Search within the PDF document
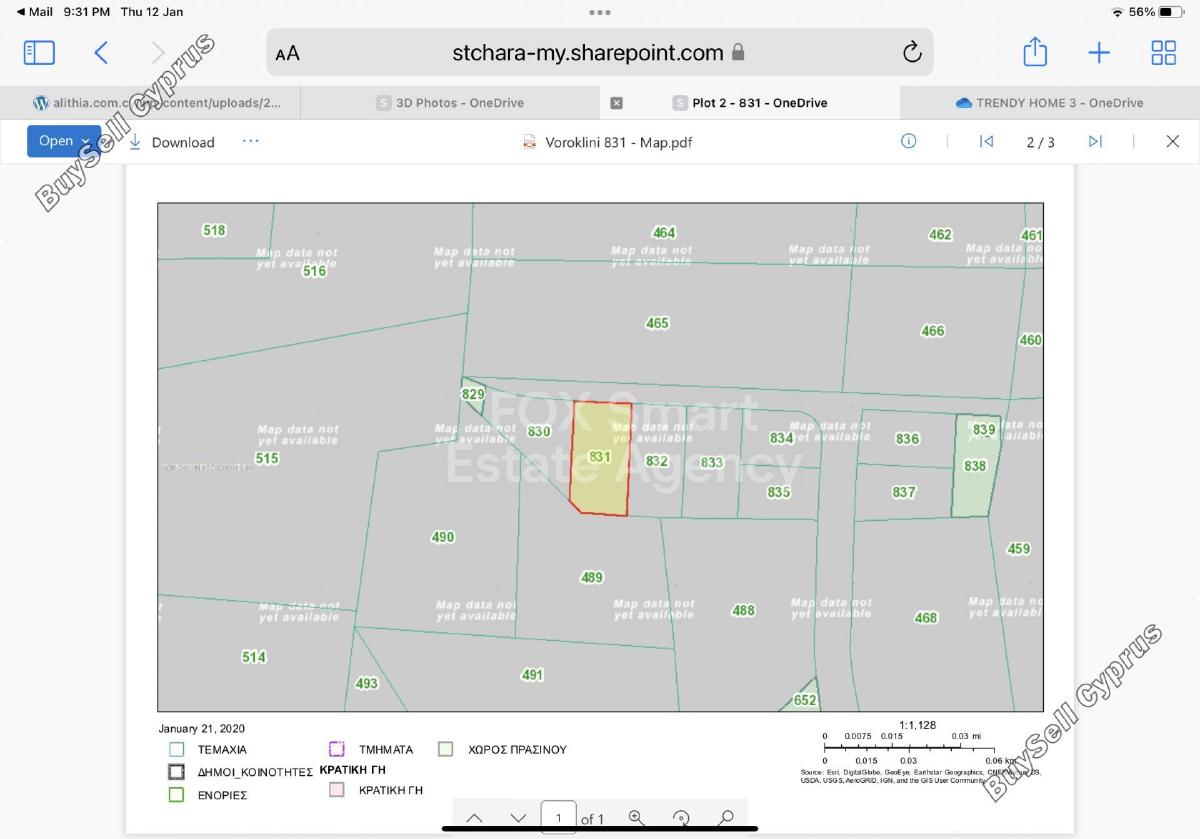The width and height of the screenshot is (1200, 839). 726,818
